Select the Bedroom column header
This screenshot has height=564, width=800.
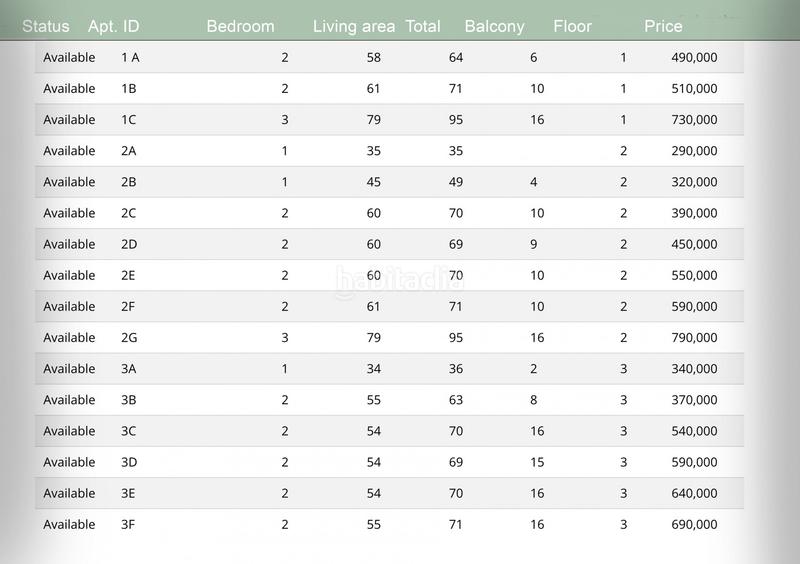240,26
